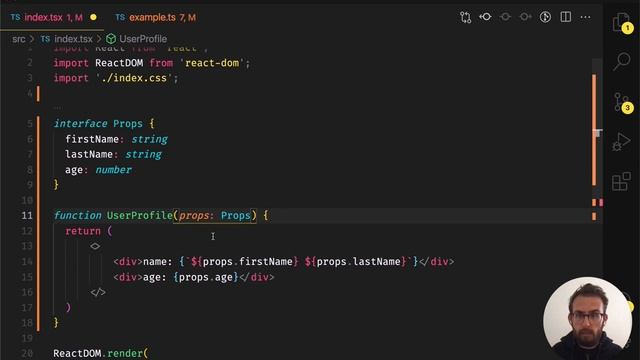Open the editor More Actions menu
Image resolution: width=640 pixels, height=360 pixels.
[x=585, y=17]
